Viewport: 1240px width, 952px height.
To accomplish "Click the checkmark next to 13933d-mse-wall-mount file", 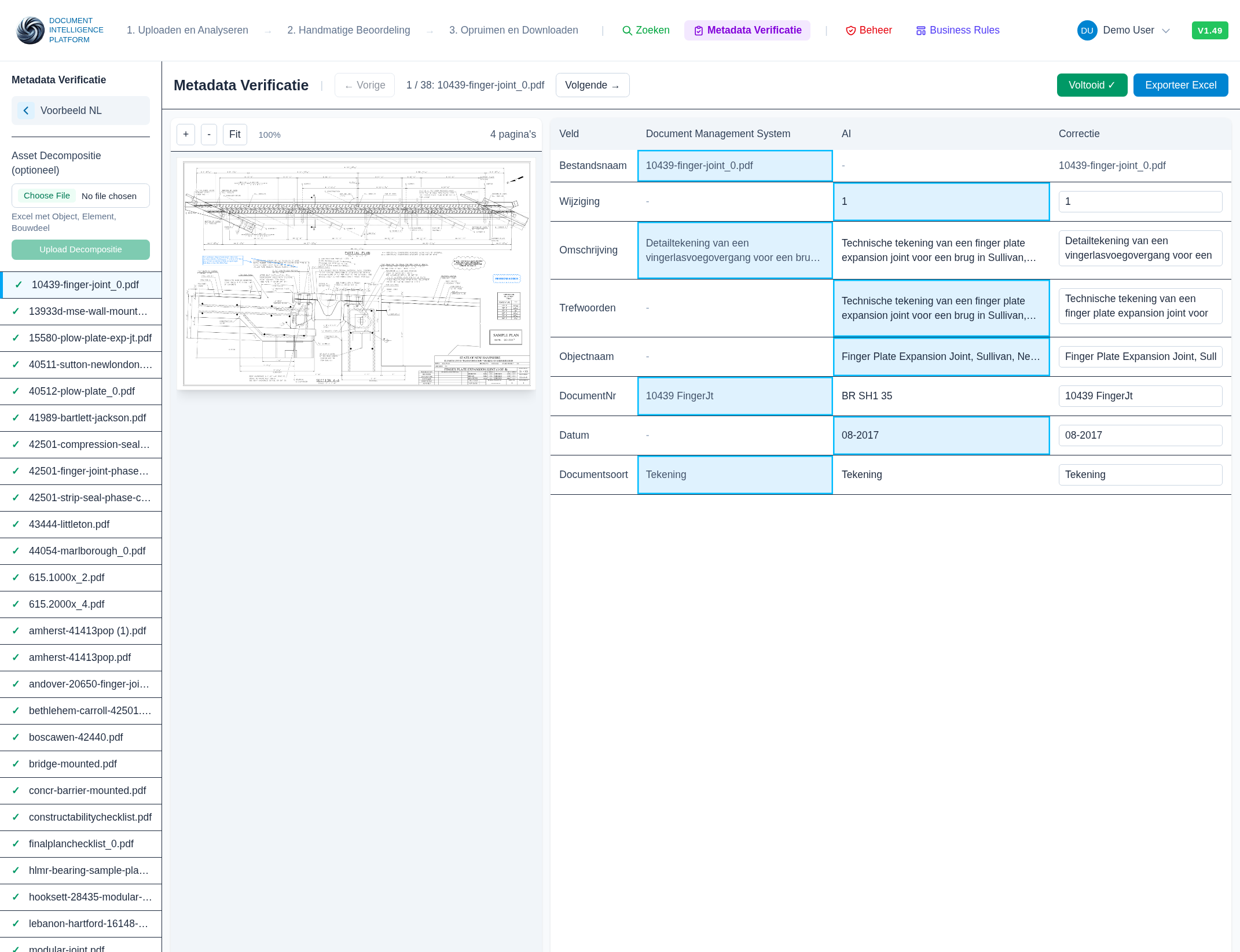I will click(16, 311).
